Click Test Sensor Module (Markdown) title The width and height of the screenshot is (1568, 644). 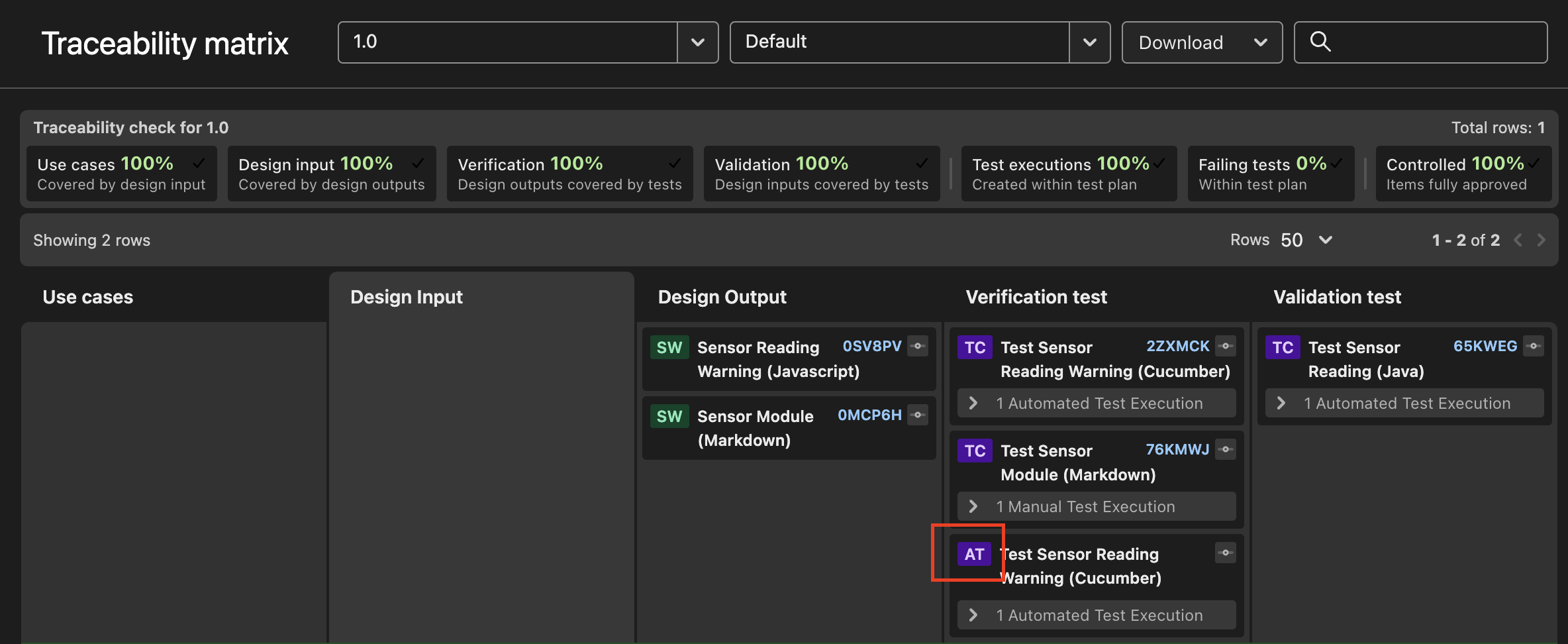click(1078, 462)
